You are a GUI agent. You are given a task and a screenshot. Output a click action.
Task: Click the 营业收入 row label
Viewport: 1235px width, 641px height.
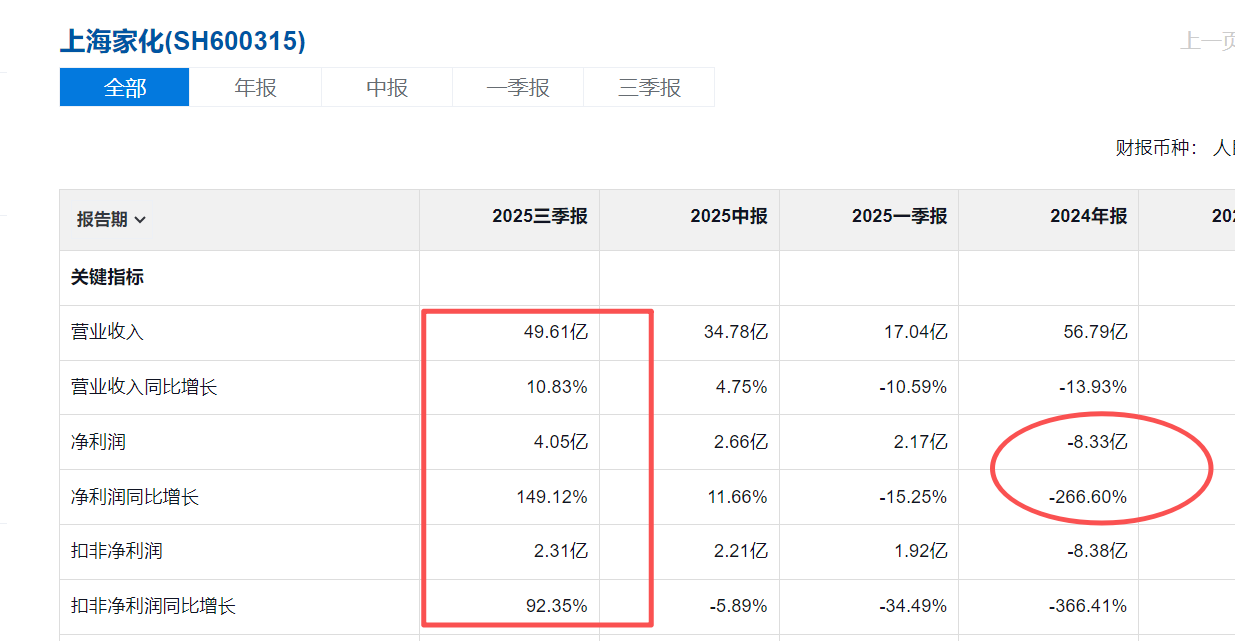tap(107, 332)
